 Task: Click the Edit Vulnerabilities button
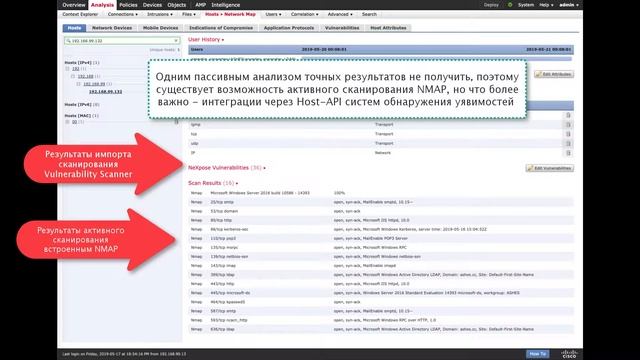(x=549, y=168)
